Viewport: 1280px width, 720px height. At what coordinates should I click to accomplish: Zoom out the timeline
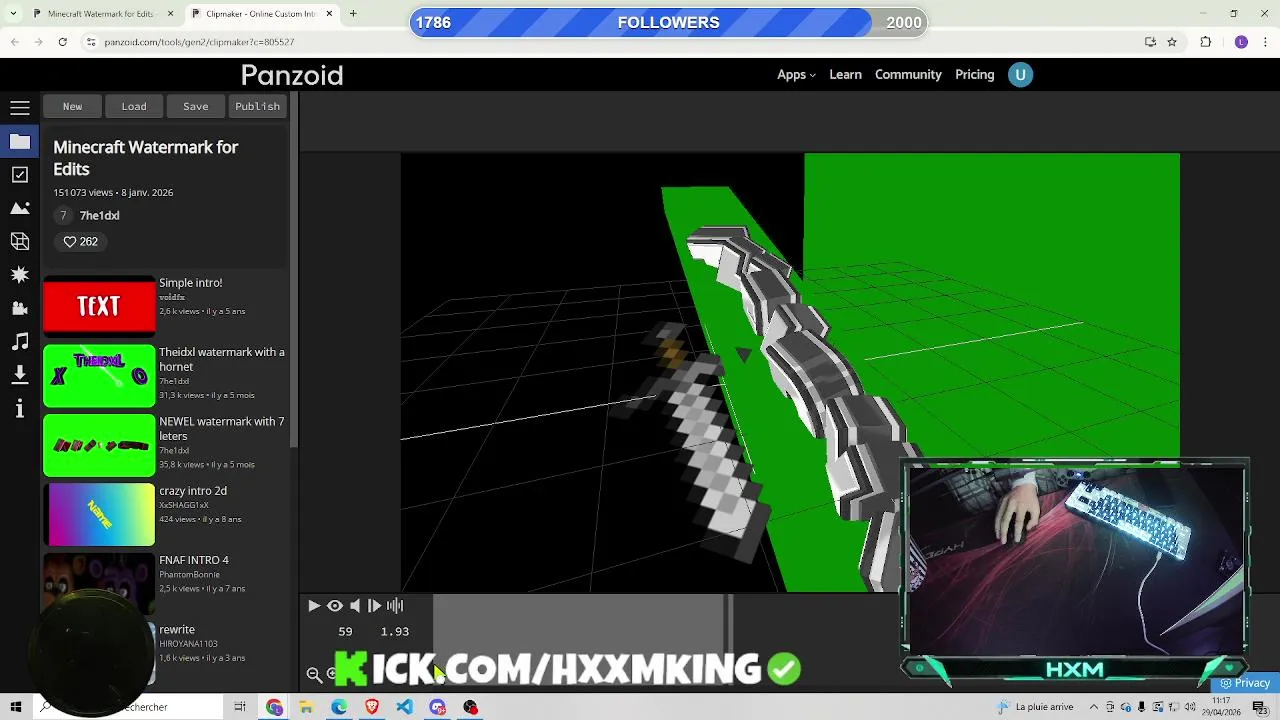coord(314,674)
